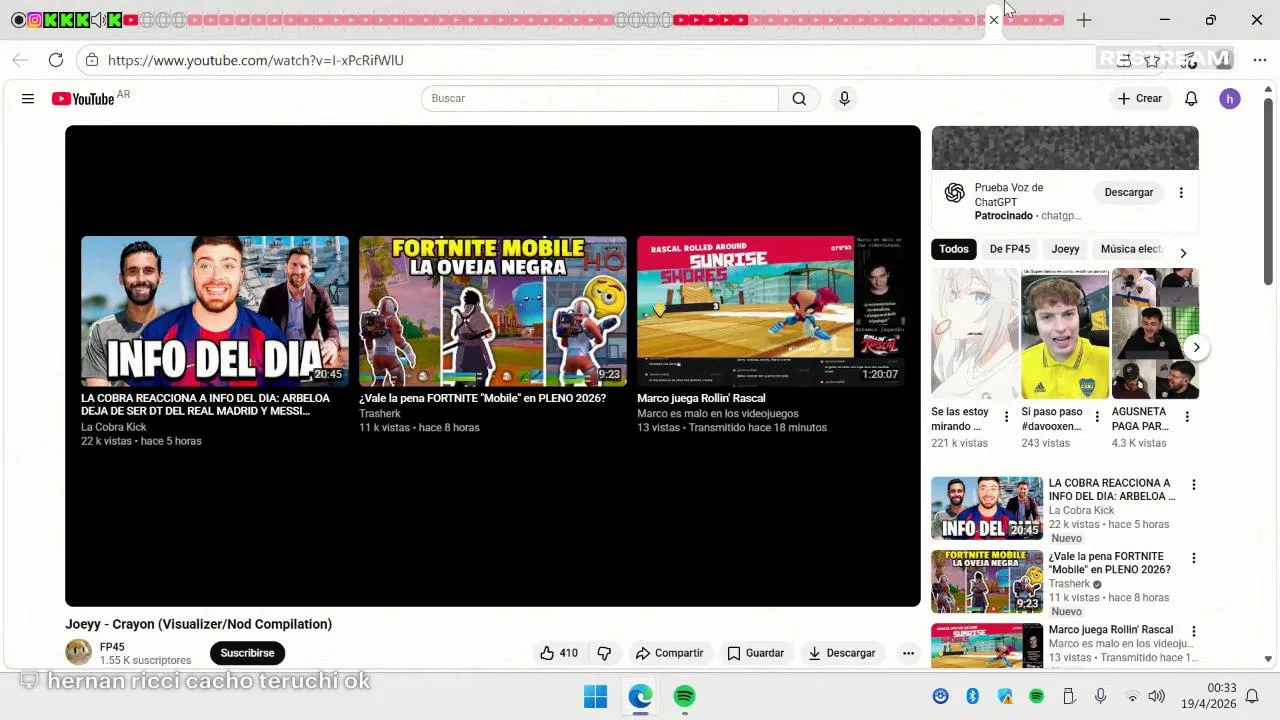This screenshot has width=1280, height=720.
Task: Open Spotify from the taskbar
Action: (x=684, y=696)
